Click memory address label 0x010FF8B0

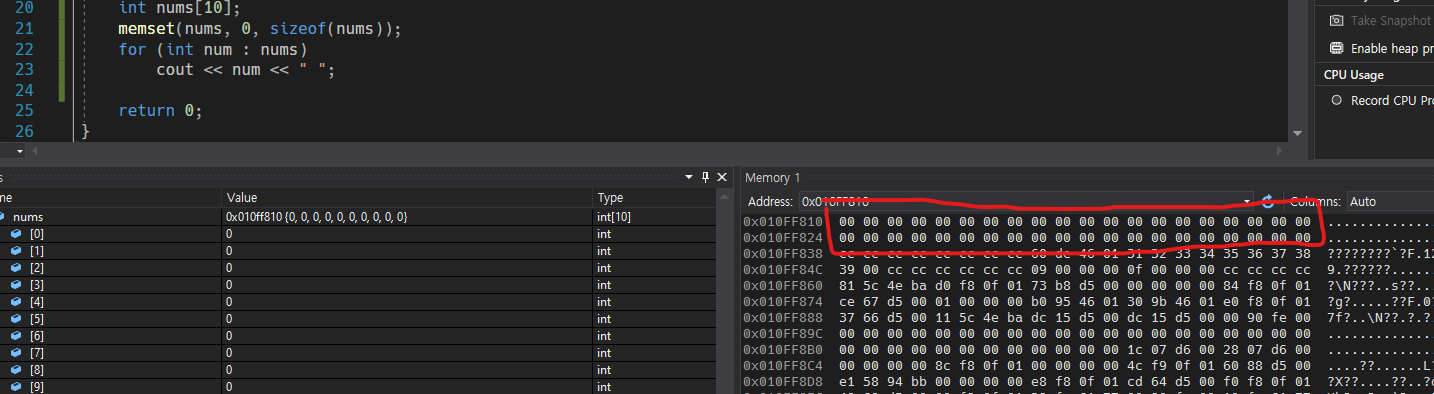click(782, 351)
